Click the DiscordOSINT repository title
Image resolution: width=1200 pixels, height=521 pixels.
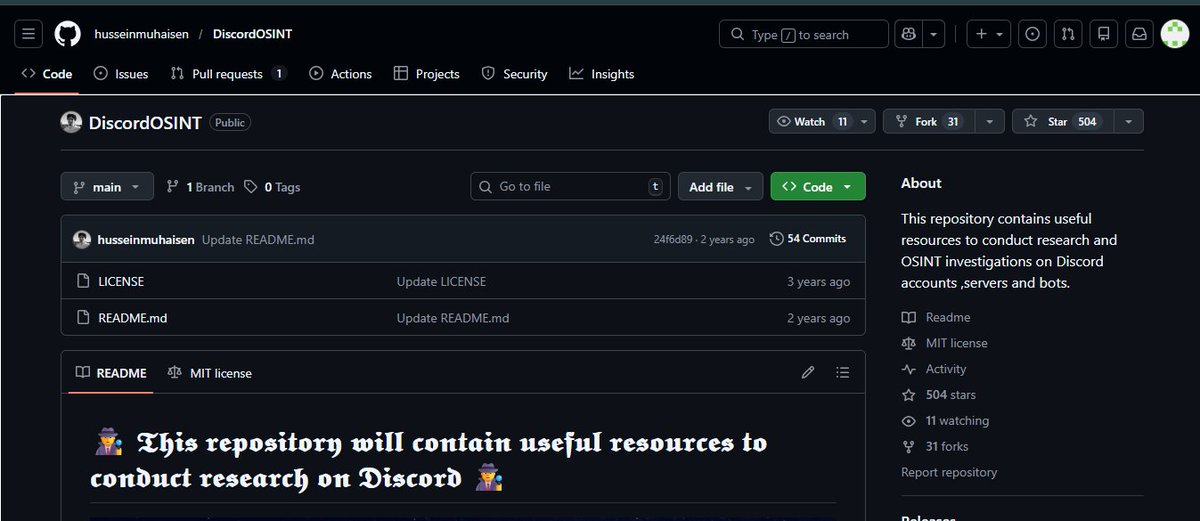point(145,122)
